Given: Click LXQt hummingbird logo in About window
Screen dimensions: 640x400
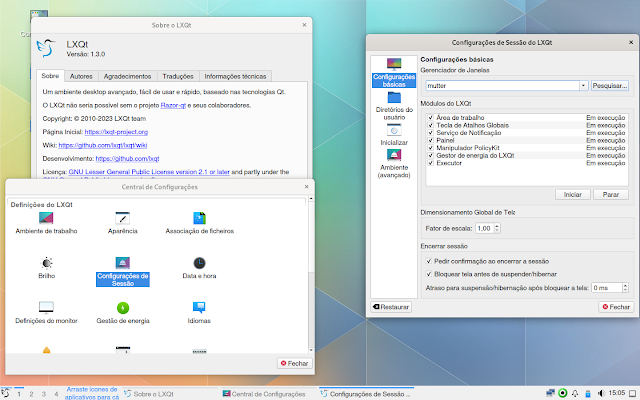Looking at the screenshot, I should click(46, 48).
